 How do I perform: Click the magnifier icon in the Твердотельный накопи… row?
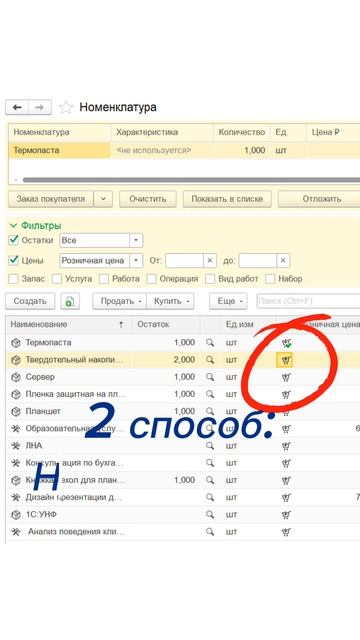click(x=210, y=360)
